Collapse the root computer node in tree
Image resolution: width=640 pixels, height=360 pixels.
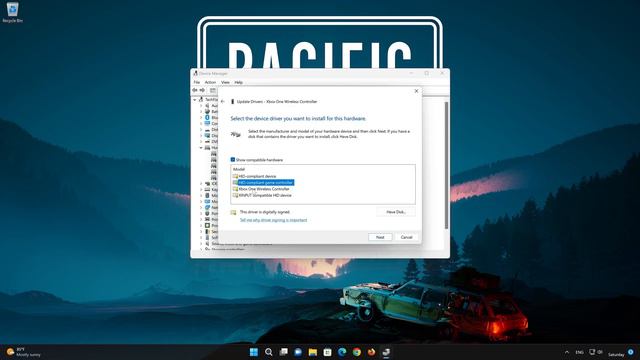195,100
